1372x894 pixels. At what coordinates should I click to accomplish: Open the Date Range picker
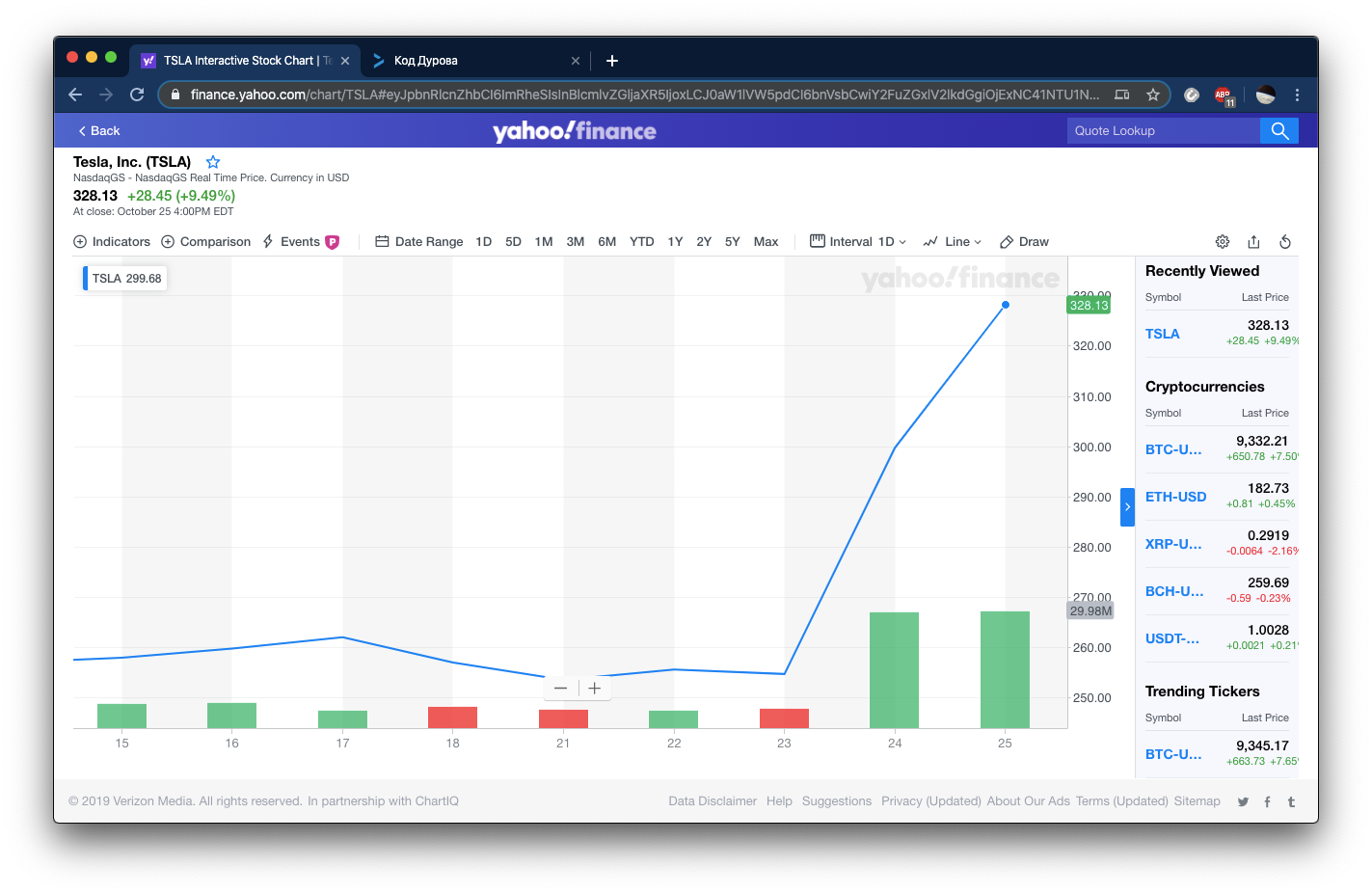pos(419,242)
